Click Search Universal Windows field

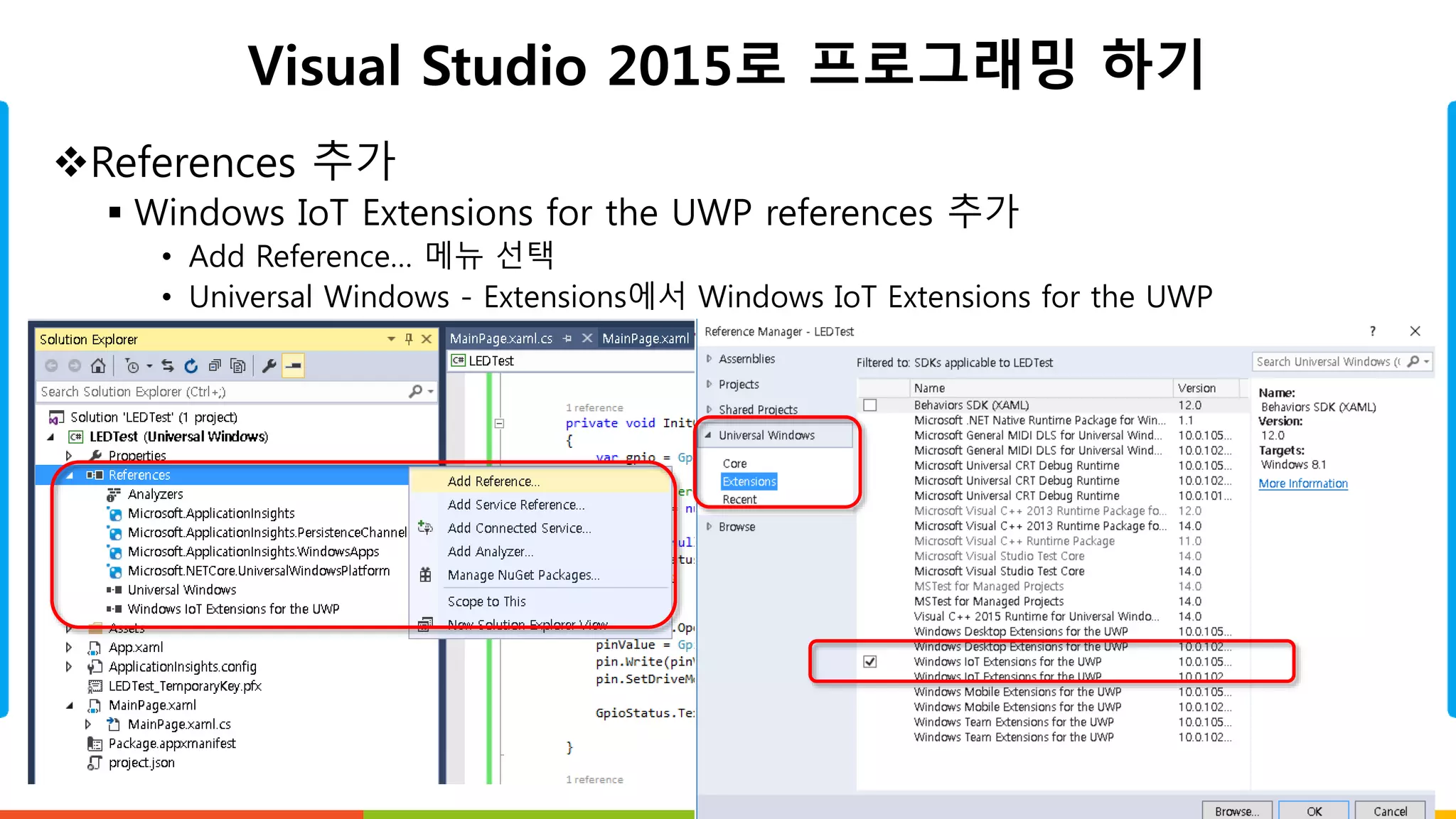click(x=1328, y=362)
